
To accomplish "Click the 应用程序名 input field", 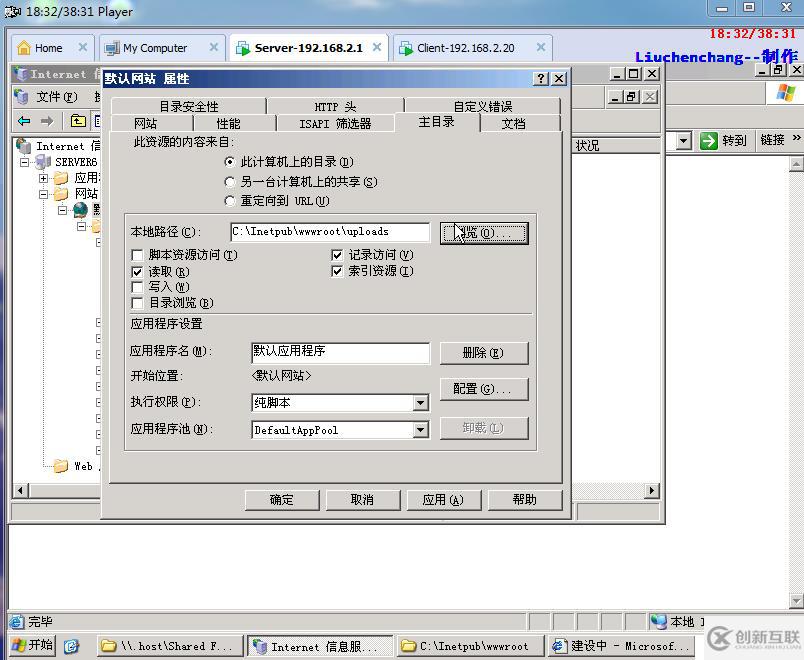I will pyautogui.click(x=340, y=352).
